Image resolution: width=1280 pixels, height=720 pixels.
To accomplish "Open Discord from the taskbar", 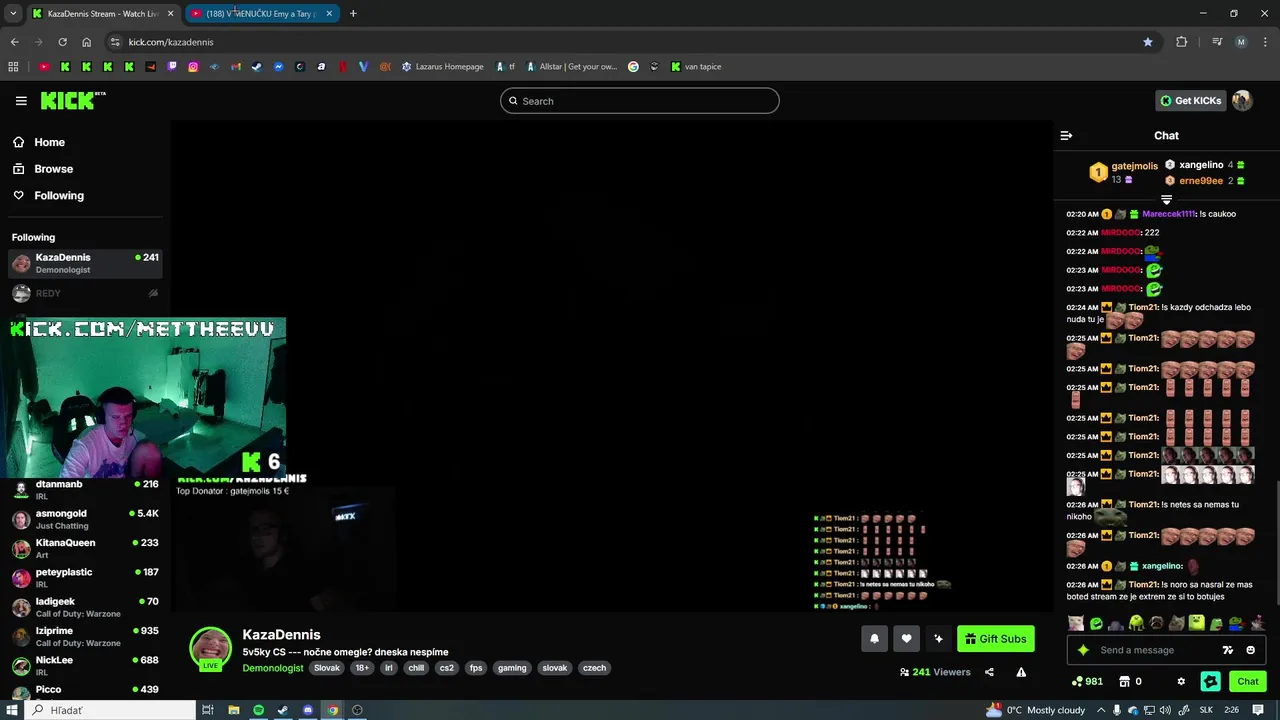I will coord(308,710).
